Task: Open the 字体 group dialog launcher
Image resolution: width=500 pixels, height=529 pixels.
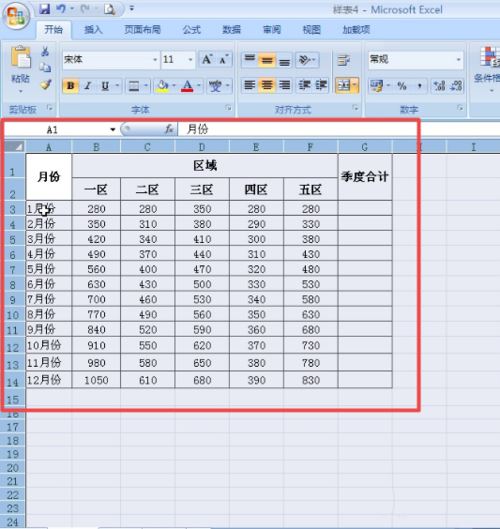Action: tap(228, 108)
